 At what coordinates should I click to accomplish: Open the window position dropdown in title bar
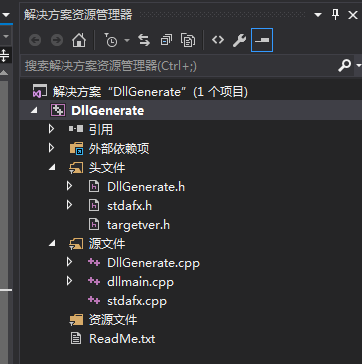pos(318,15)
